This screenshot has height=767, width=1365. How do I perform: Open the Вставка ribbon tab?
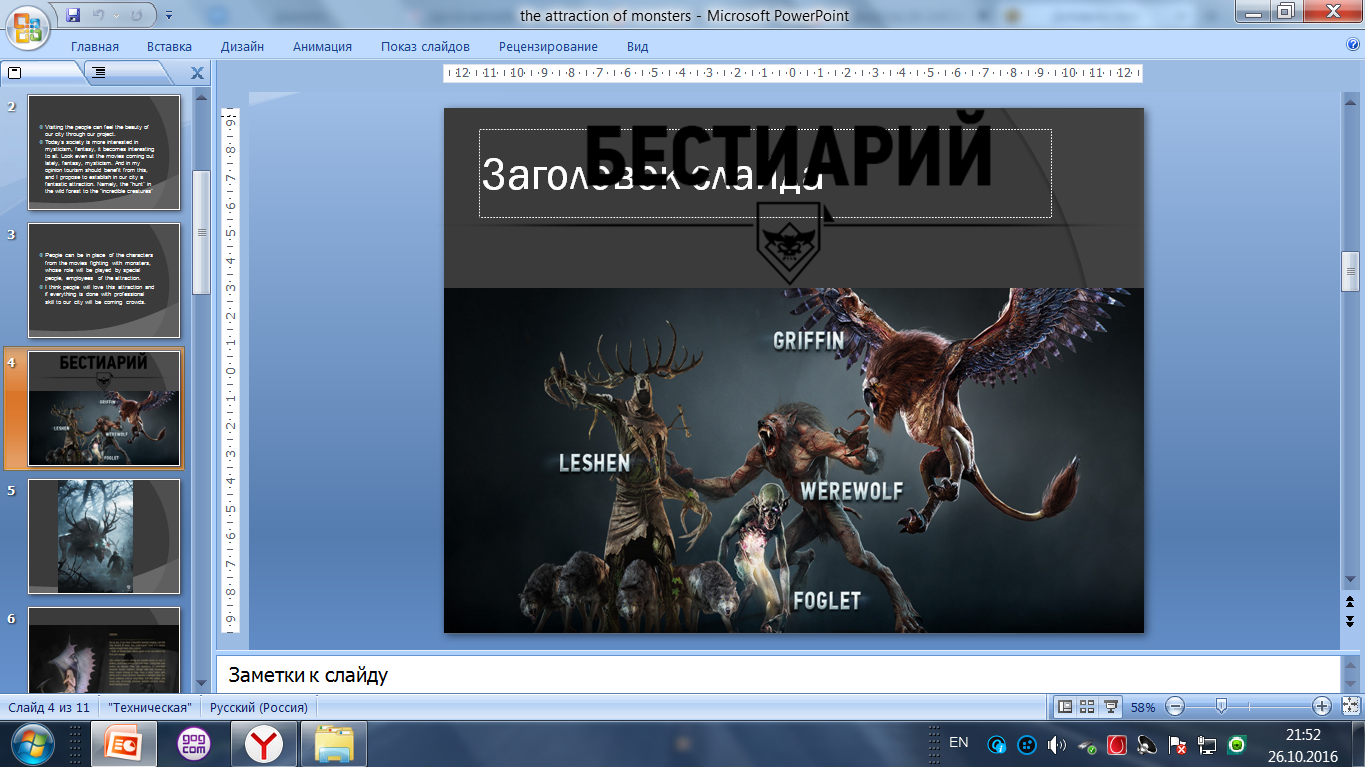pyautogui.click(x=169, y=46)
